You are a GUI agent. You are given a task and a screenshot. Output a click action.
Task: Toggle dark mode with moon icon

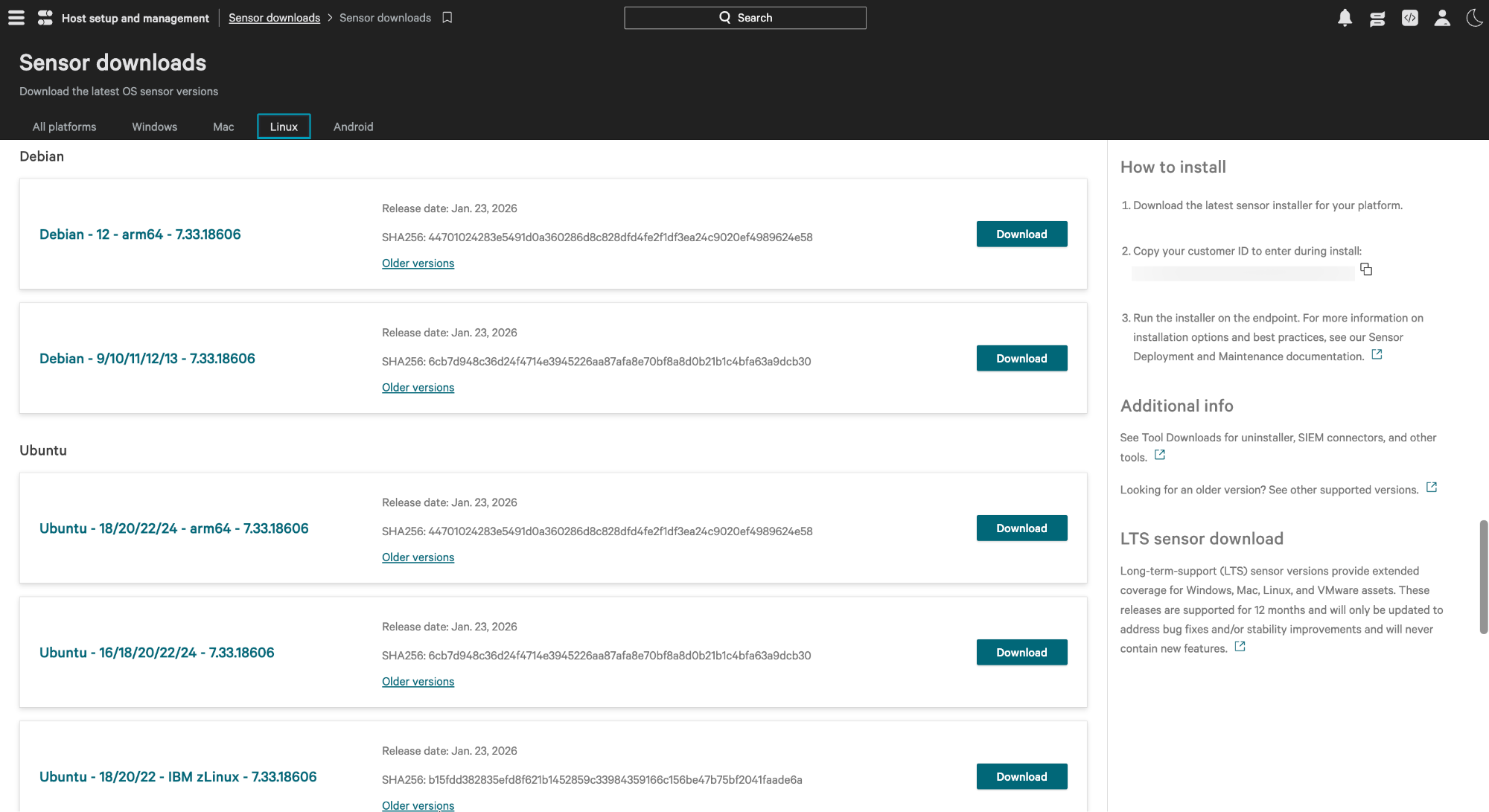point(1474,18)
